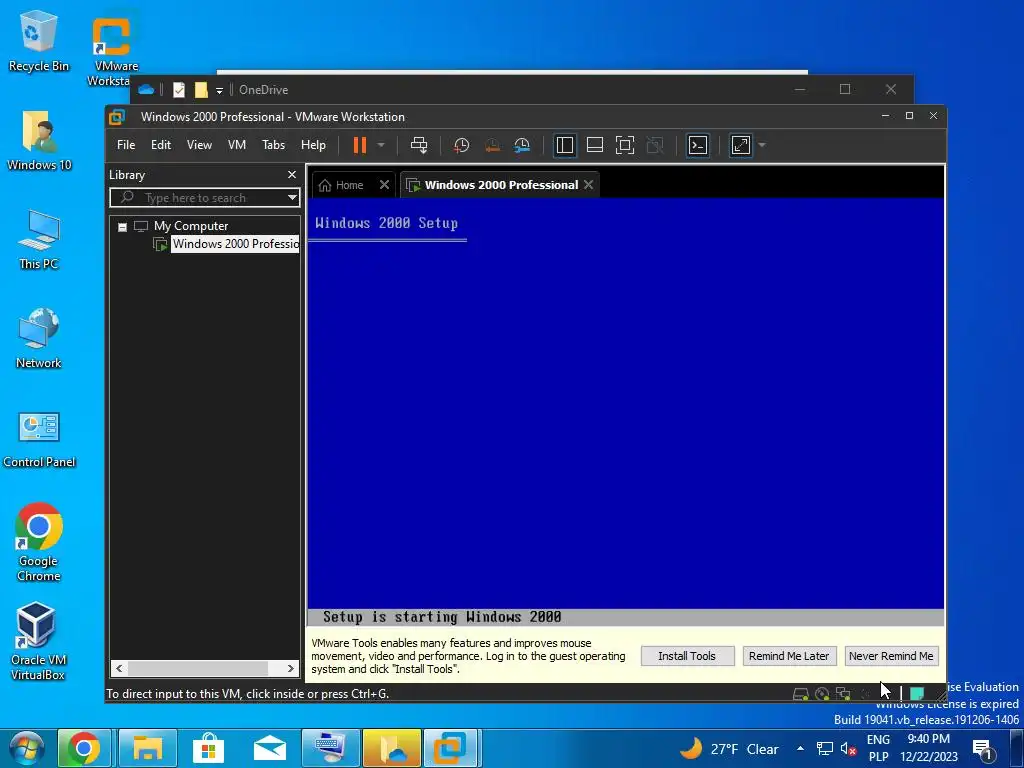
Task: Open the Start menu orb
Action: [x=27, y=749]
